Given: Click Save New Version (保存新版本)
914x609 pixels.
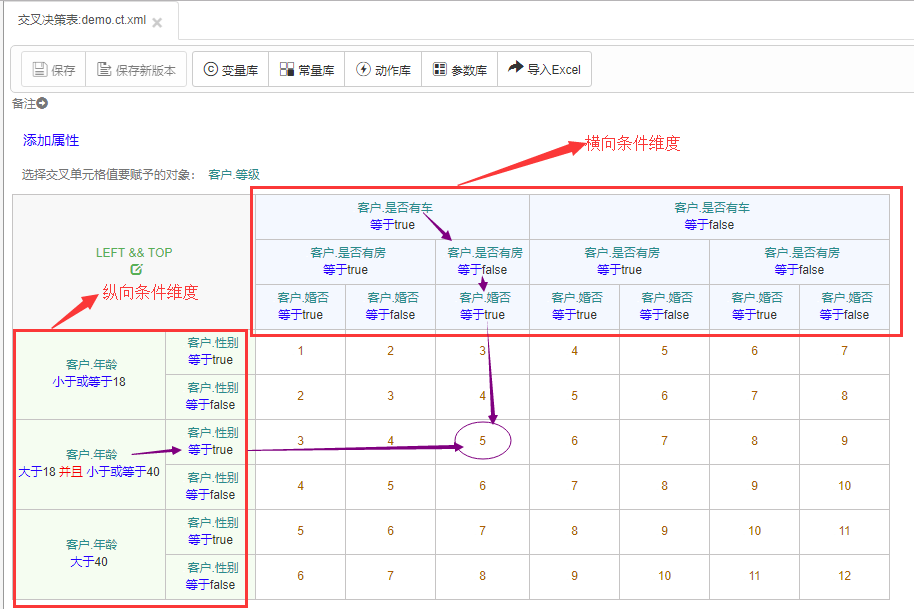Looking at the screenshot, I should [x=136, y=69].
